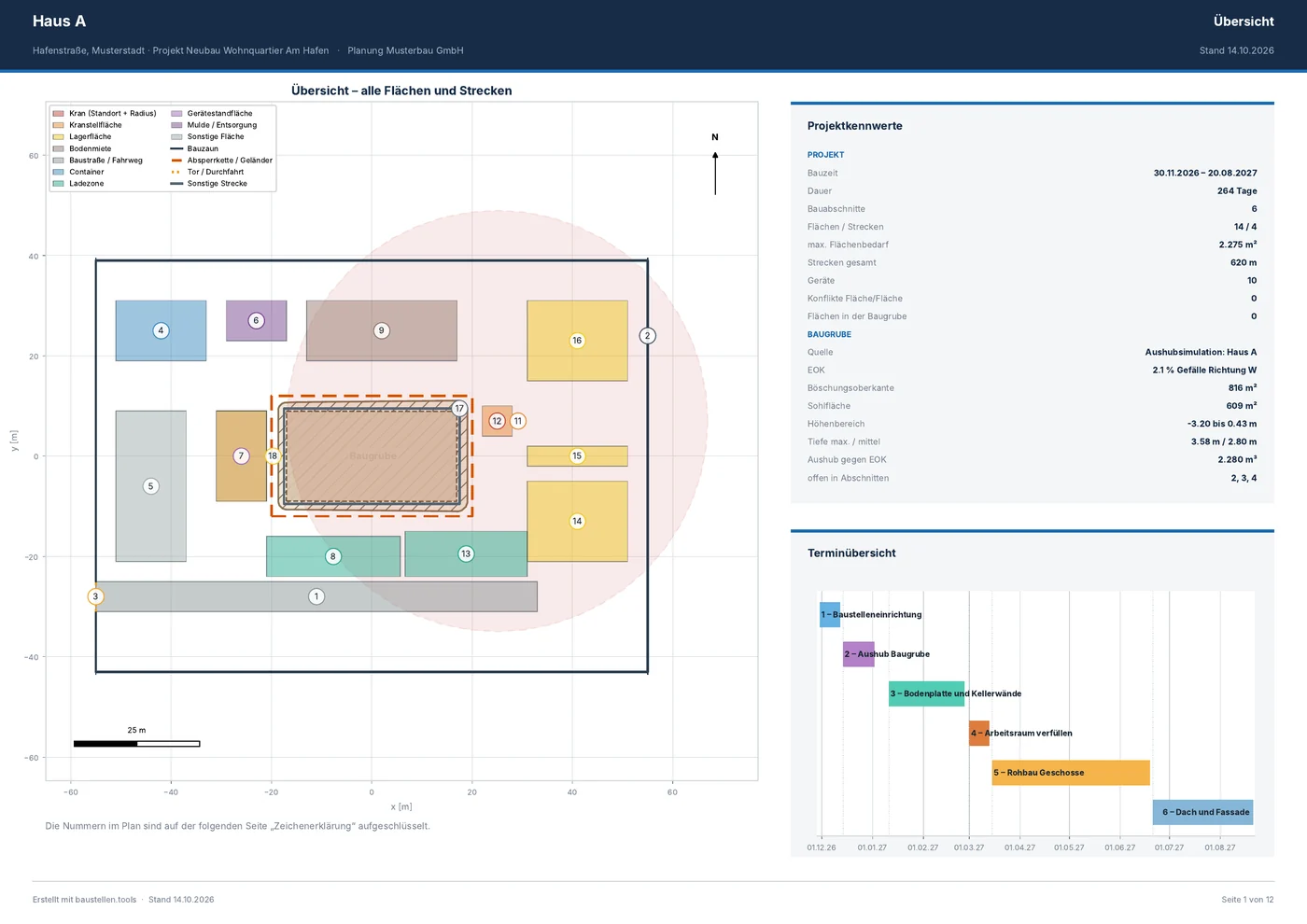The height and width of the screenshot is (924, 1307).
Task: Click the Mulde / Entsorgung legend entry
Action: 214,125
